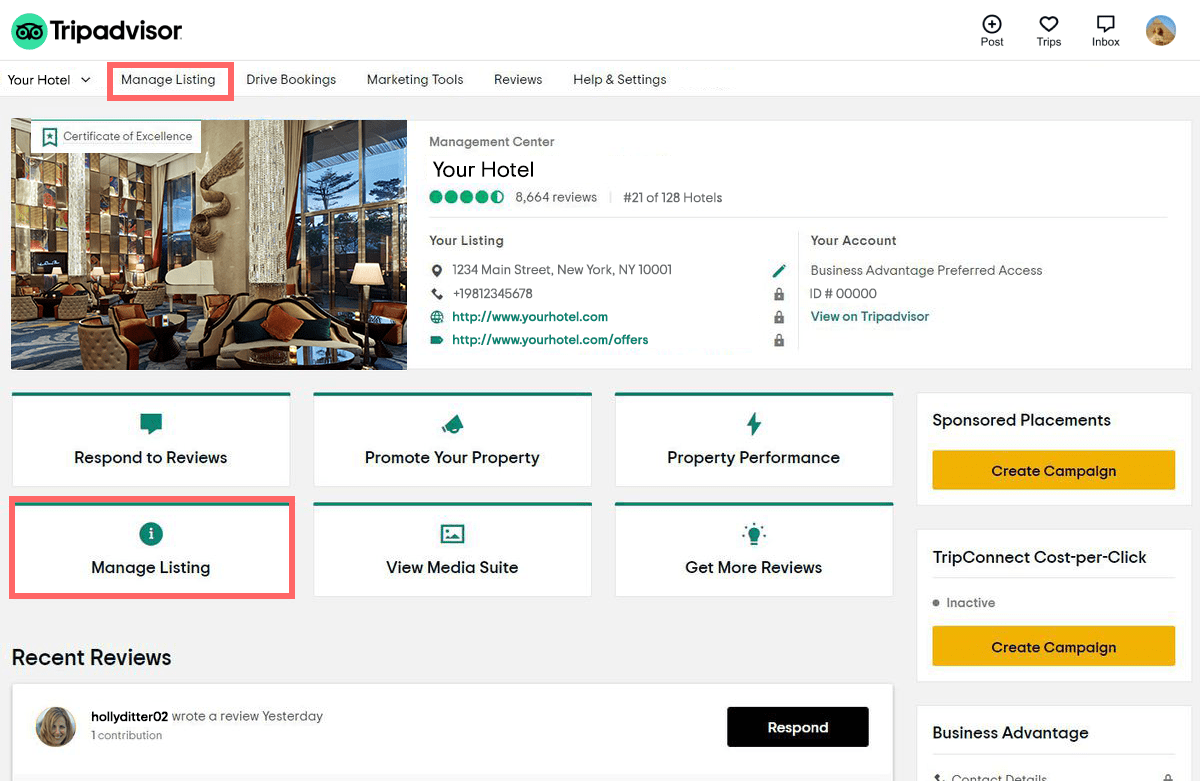The height and width of the screenshot is (781, 1200).
Task: Click the Inactive status label
Action: [970, 603]
